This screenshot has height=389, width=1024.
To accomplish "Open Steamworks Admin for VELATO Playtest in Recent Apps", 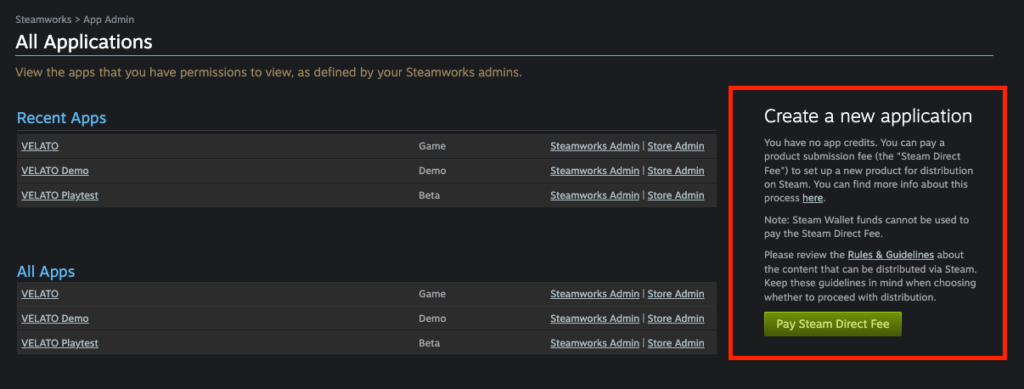I will (594, 195).
